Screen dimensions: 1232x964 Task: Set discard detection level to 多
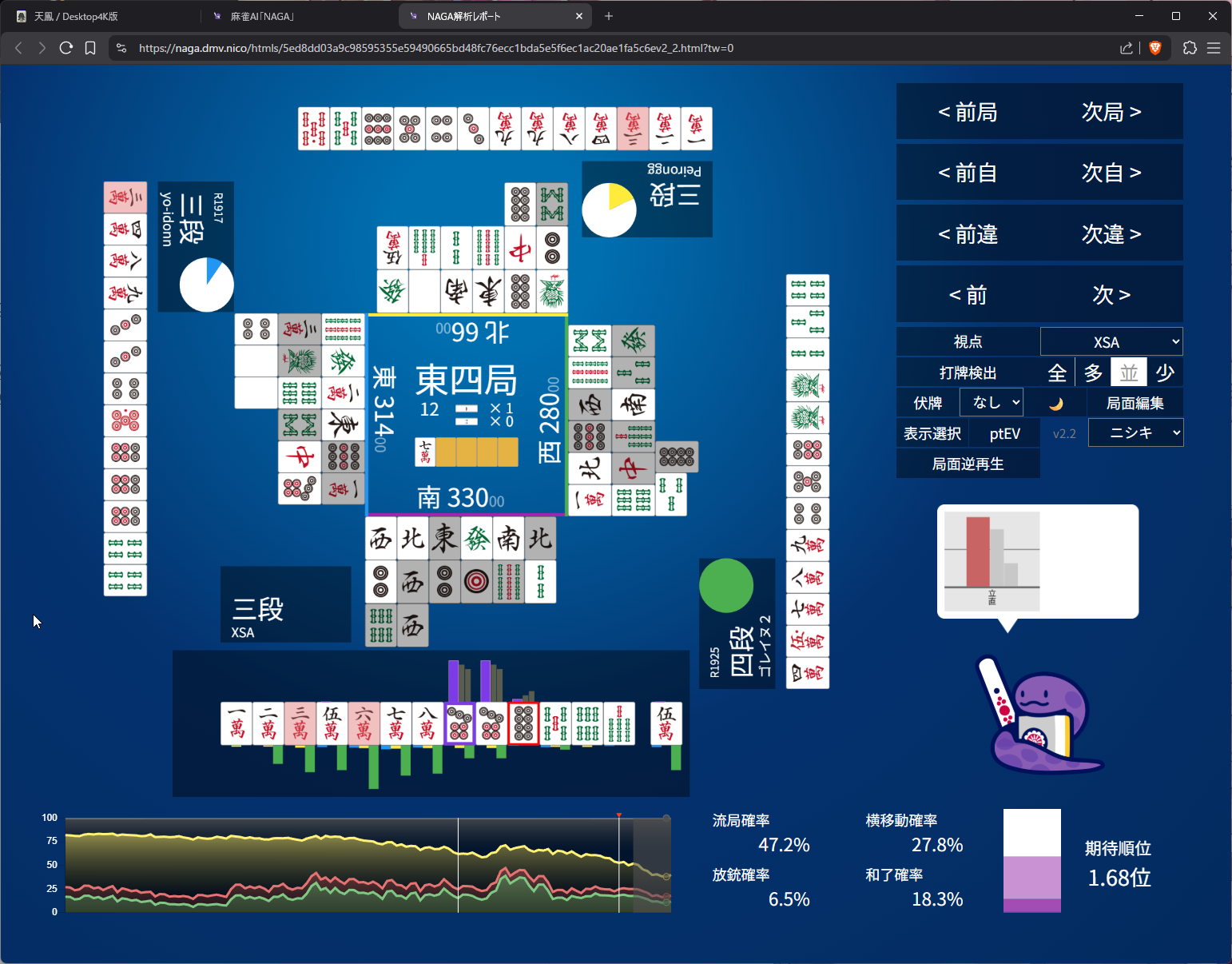(1093, 372)
